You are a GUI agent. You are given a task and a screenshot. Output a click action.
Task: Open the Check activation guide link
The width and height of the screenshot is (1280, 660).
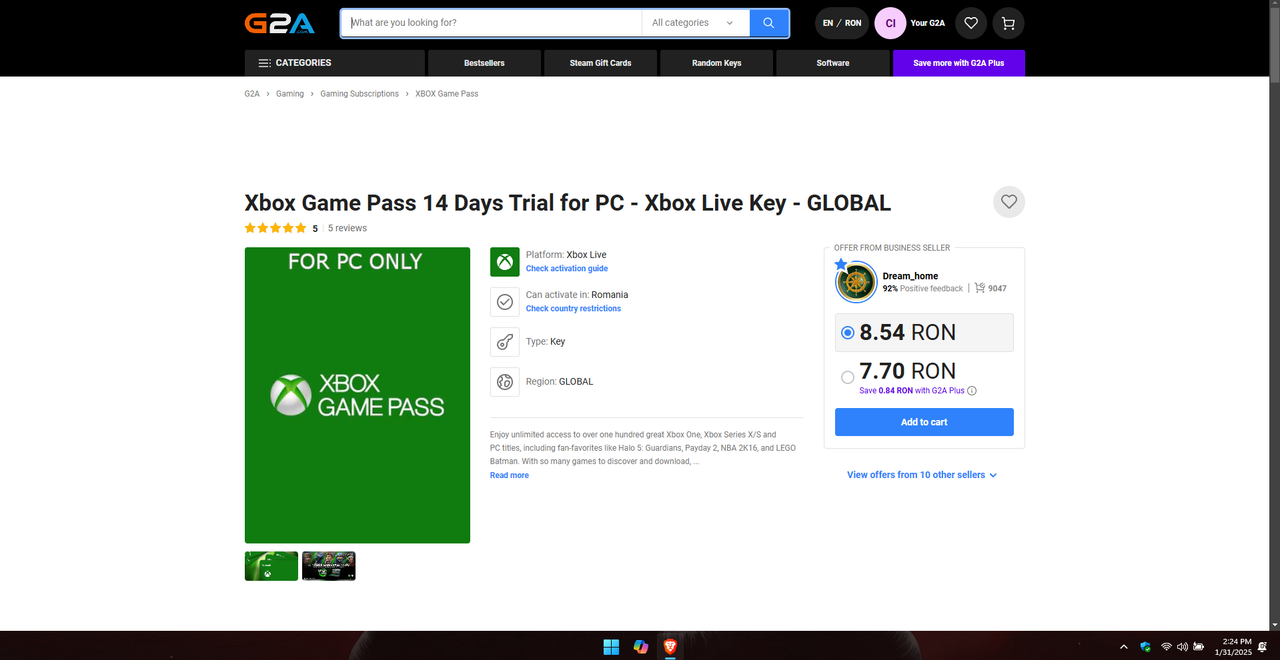567,269
